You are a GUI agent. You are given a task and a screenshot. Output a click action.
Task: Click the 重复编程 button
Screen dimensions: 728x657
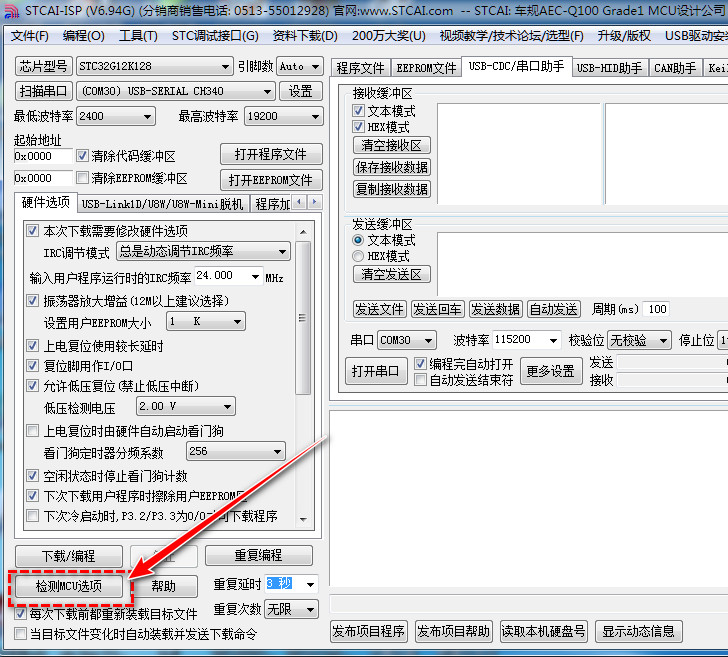click(x=259, y=555)
